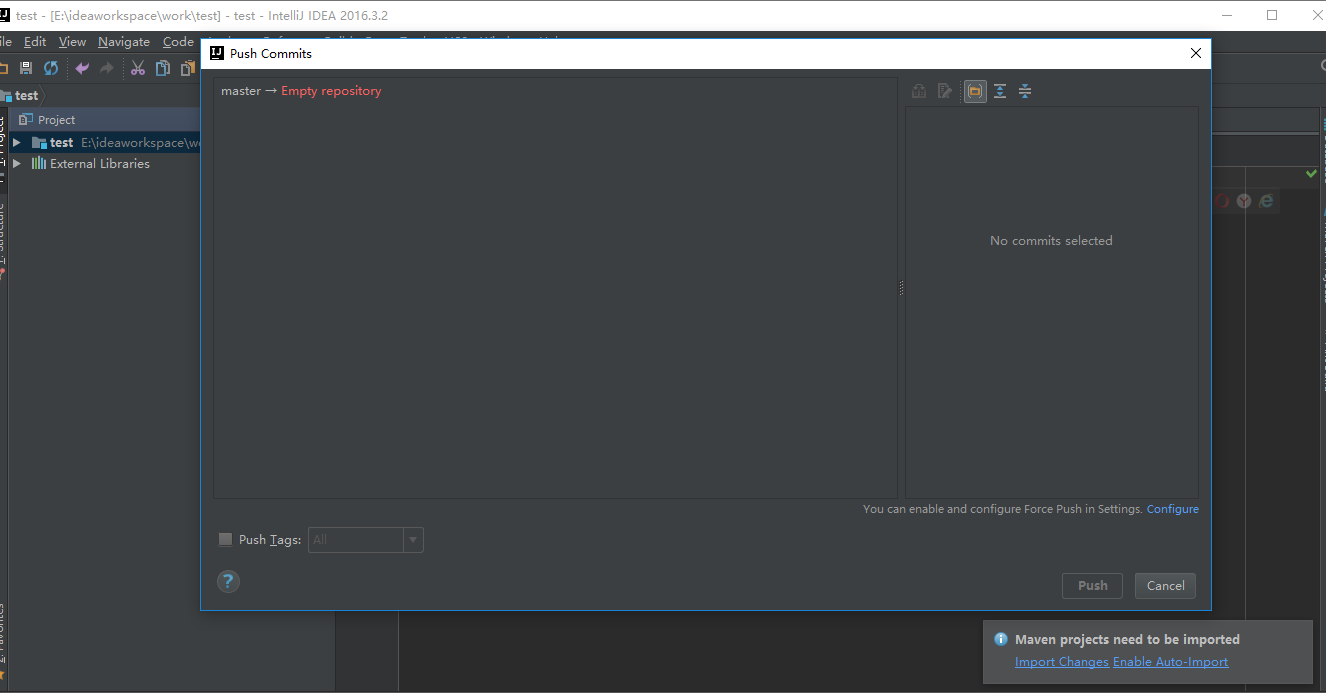The width and height of the screenshot is (1326, 693).
Task: Expand the test project tree node
Action: pyautogui.click(x=16, y=143)
